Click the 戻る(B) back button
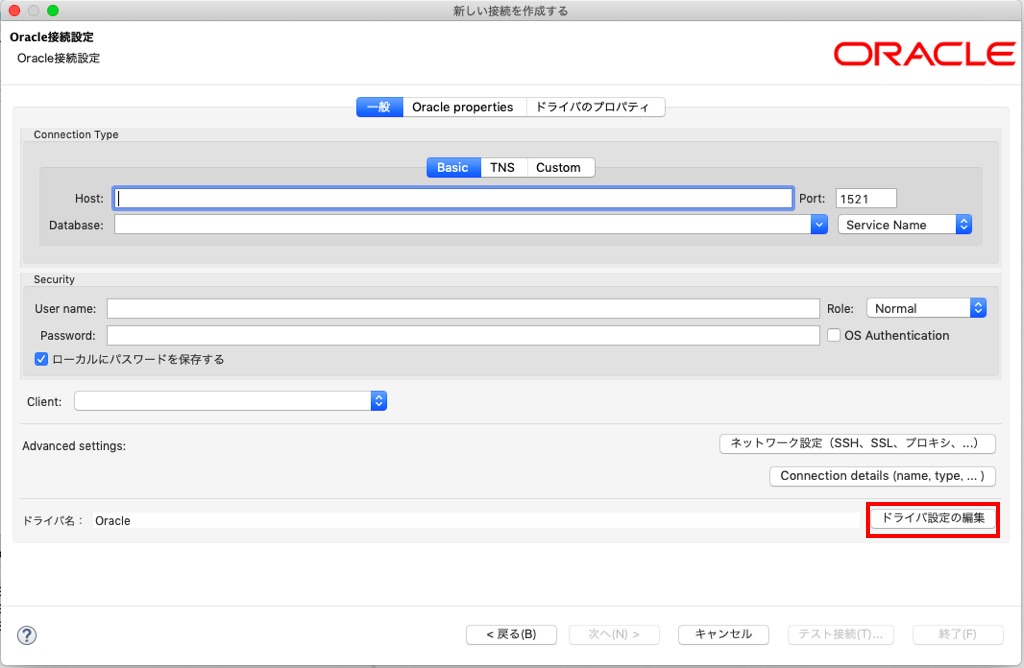Screen dimensions: 1024x668 tap(511, 634)
